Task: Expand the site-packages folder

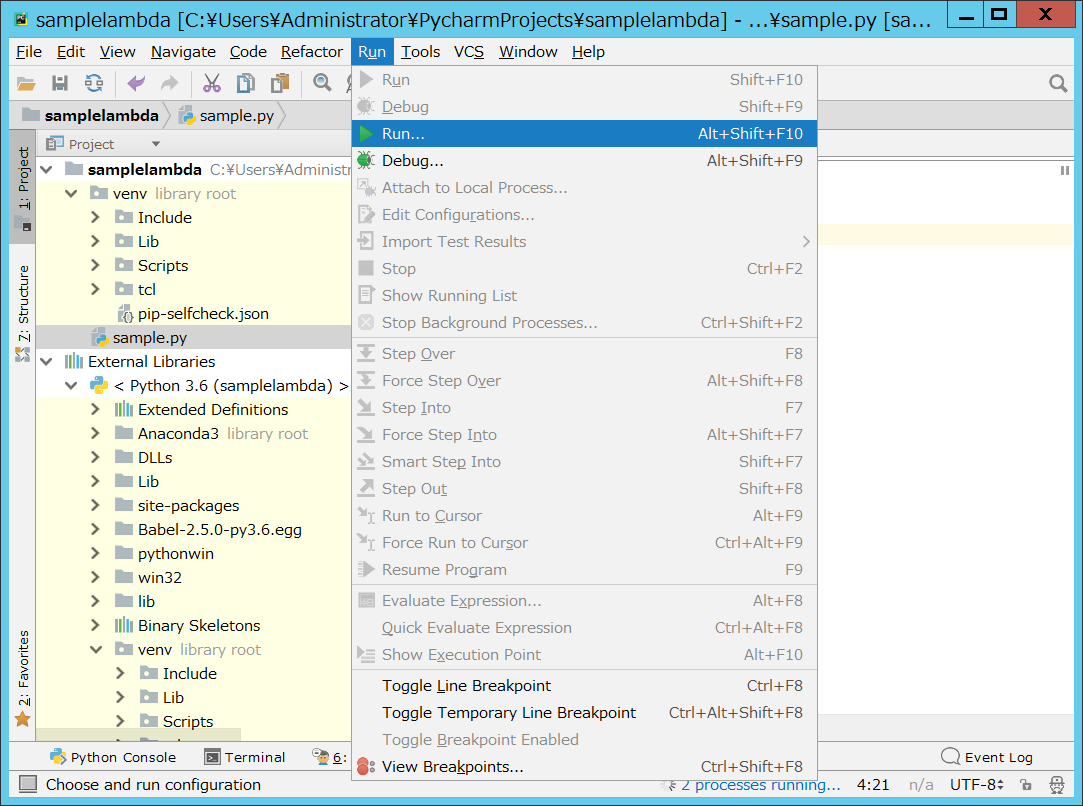Action: pyautogui.click(x=93, y=505)
